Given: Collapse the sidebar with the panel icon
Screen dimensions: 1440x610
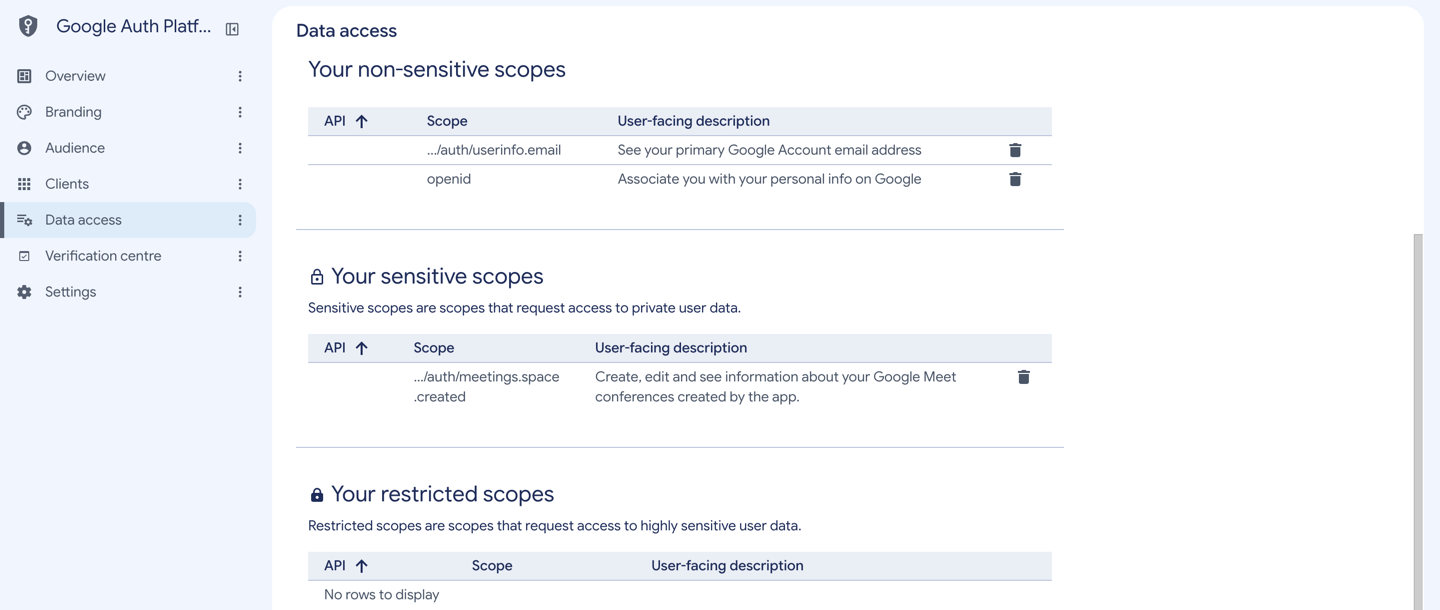Looking at the screenshot, I should (x=232, y=29).
